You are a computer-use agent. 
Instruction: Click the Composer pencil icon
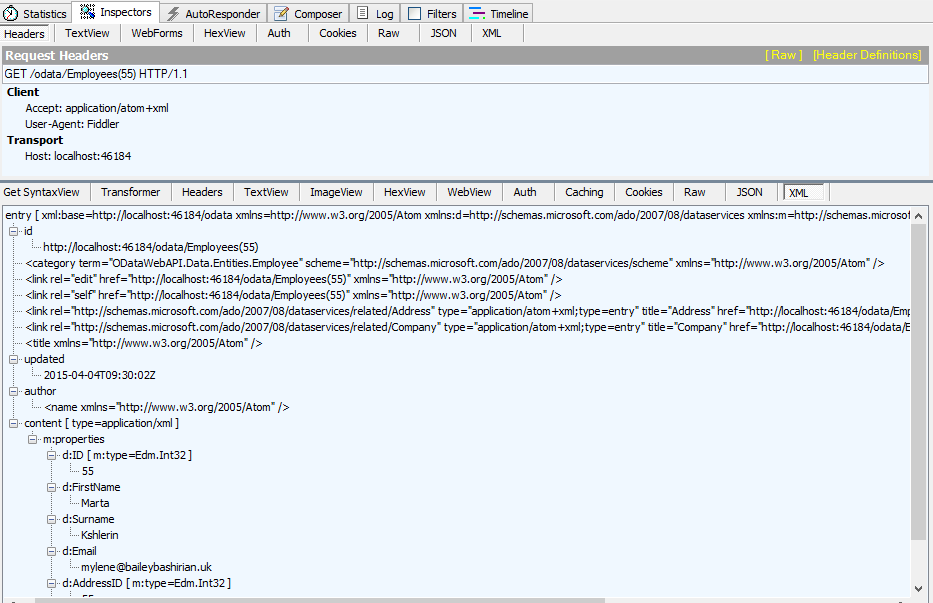[x=281, y=14]
